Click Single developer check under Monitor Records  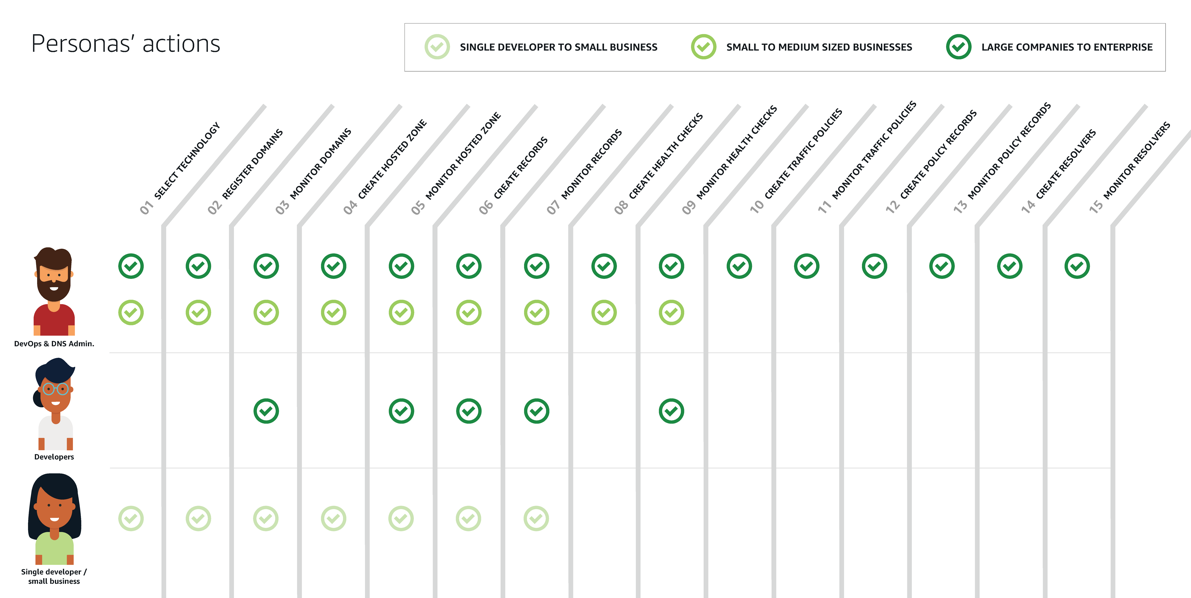pyautogui.click(x=536, y=519)
